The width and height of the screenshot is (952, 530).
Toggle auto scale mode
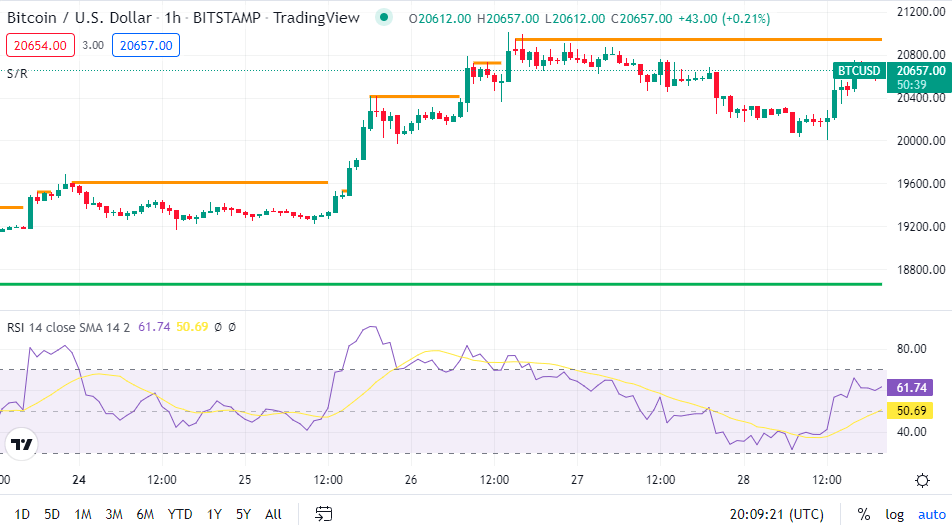click(x=932, y=514)
